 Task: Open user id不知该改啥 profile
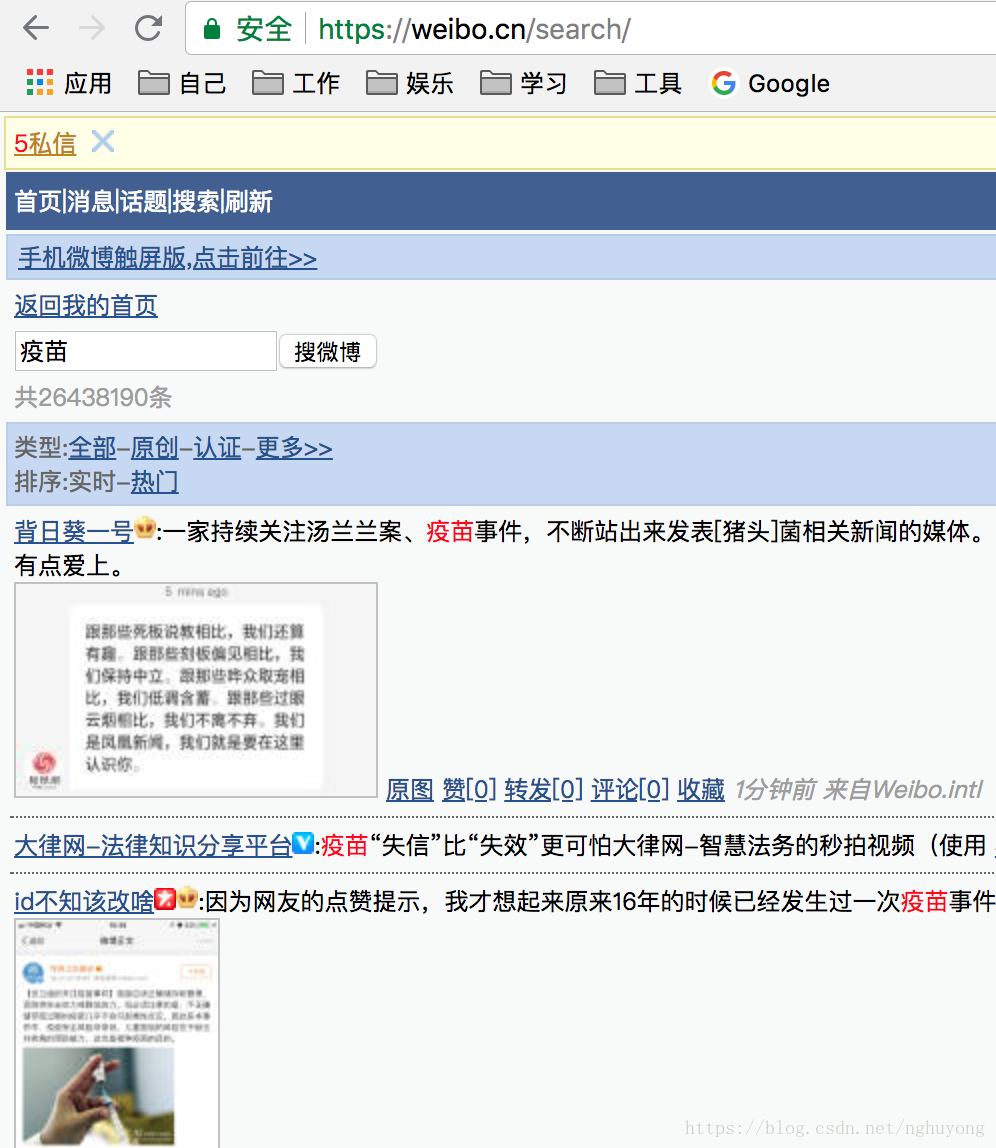coord(84,901)
